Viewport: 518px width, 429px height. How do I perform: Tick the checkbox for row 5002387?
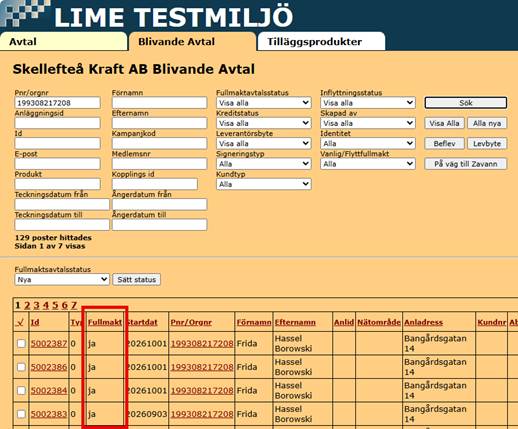[x=21, y=343]
